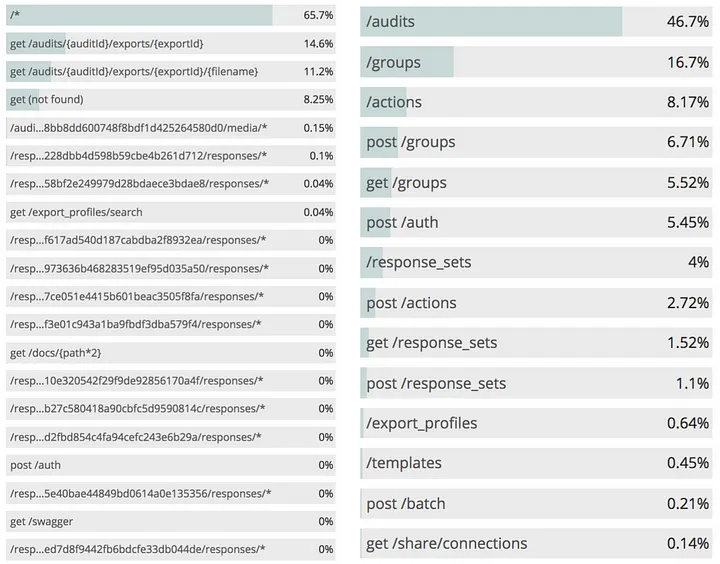The image size is (720, 564).
Task: Click the /export_profiles 0.64% row
Action: pyautogui.click(x=536, y=423)
